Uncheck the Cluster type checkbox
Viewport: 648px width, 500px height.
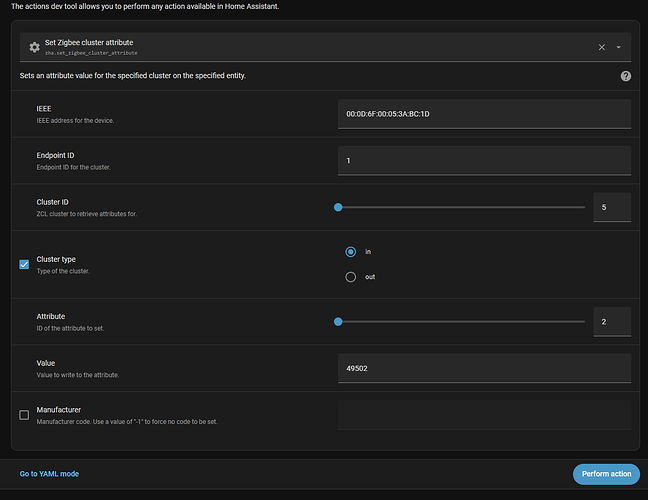tap(24, 264)
